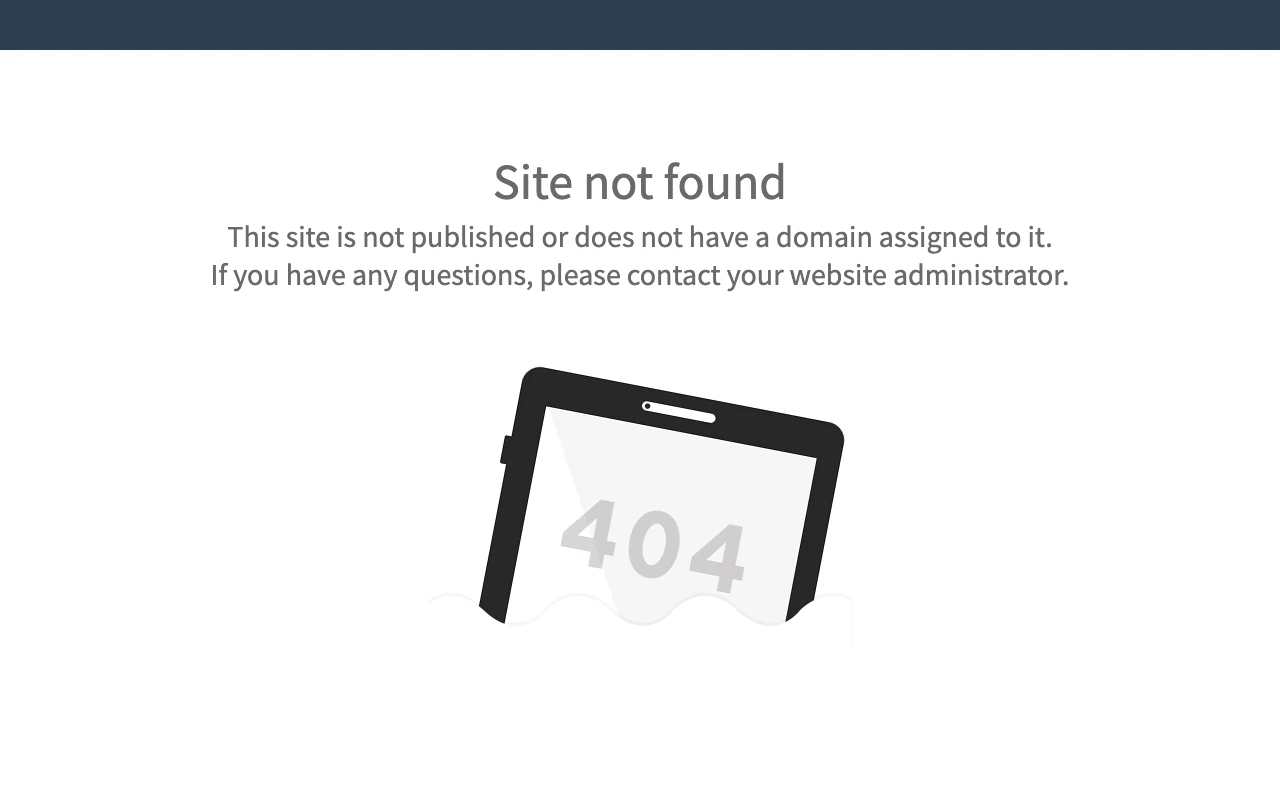The height and width of the screenshot is (800, 1280).
Task: Click the words "please contact" in message
Action: click(630, 276)
